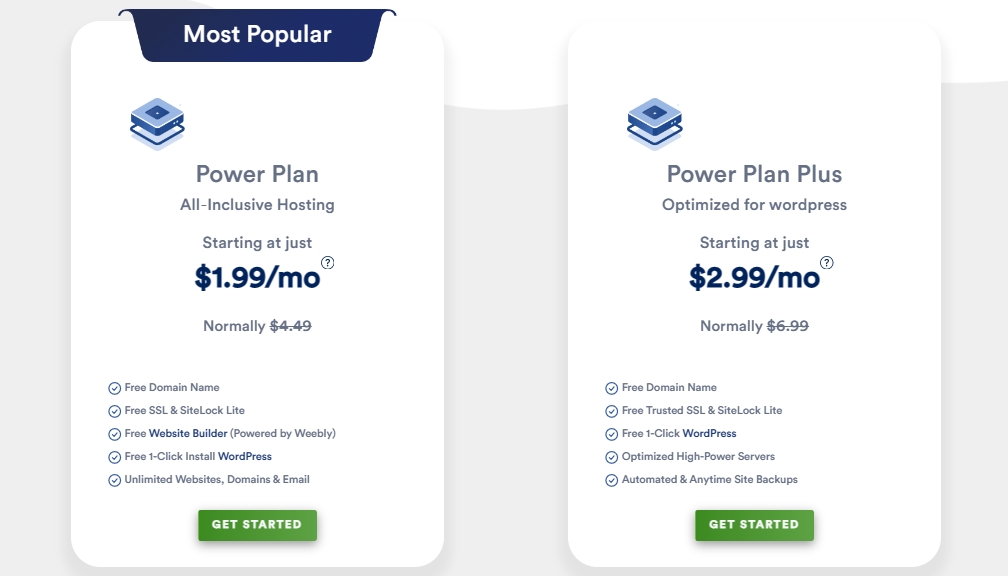Click checkmark beside Free SSL & SiteLock Lite
This screenshot has width=1008, height=576.
point(115,411)
